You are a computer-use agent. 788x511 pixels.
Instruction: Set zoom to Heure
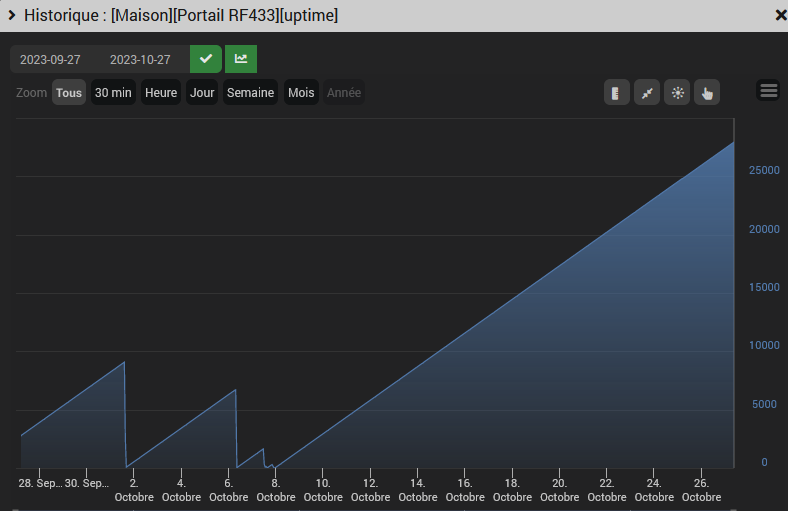(x=161, y=92)
